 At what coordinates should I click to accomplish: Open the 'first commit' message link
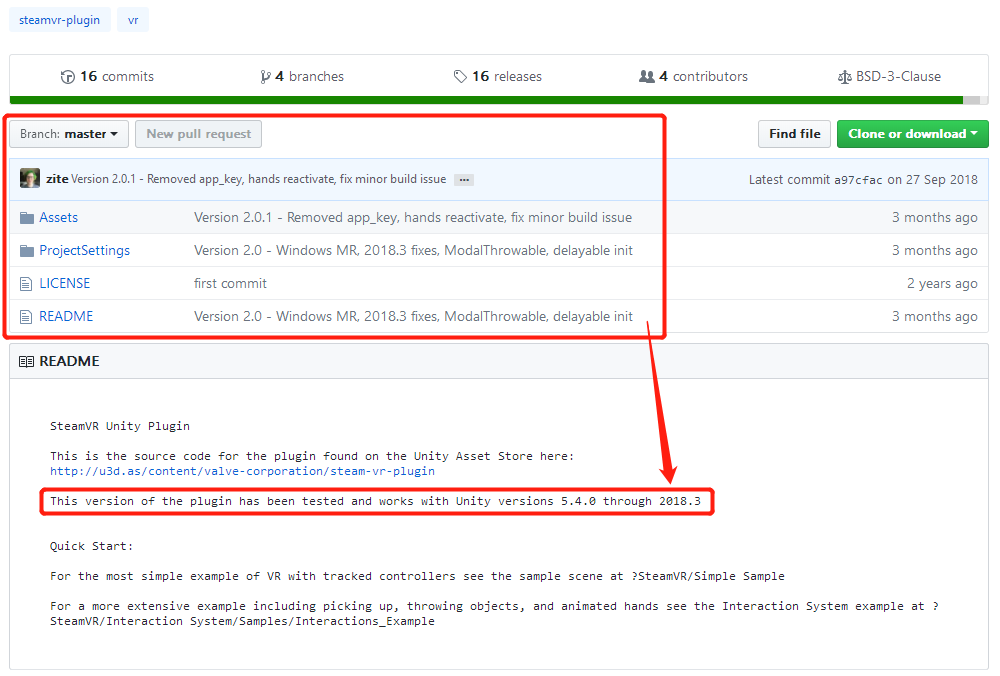(x=230, y=283)
